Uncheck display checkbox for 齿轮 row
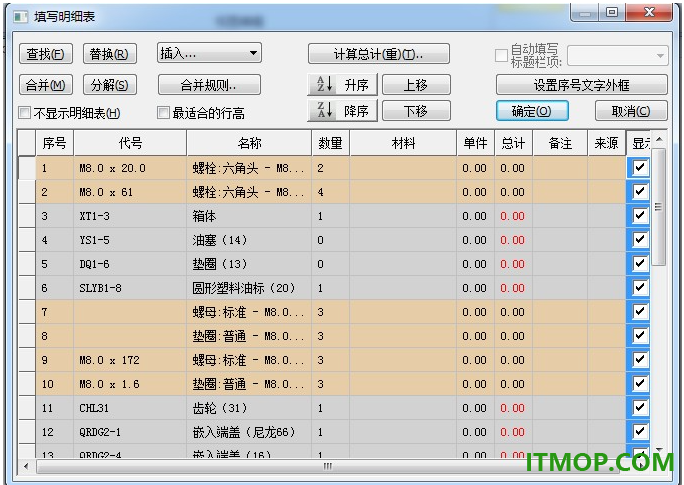The image size is (684, 485). point(640,407)
